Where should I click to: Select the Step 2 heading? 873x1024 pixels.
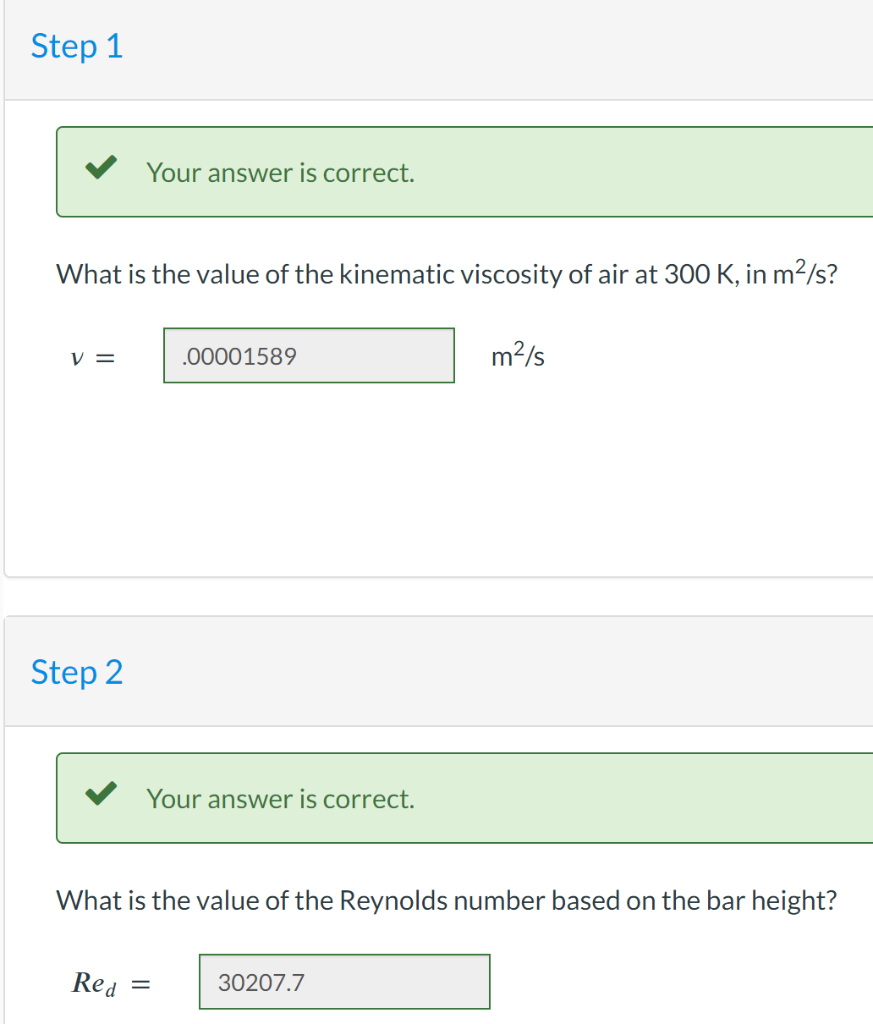click(77, 672)
